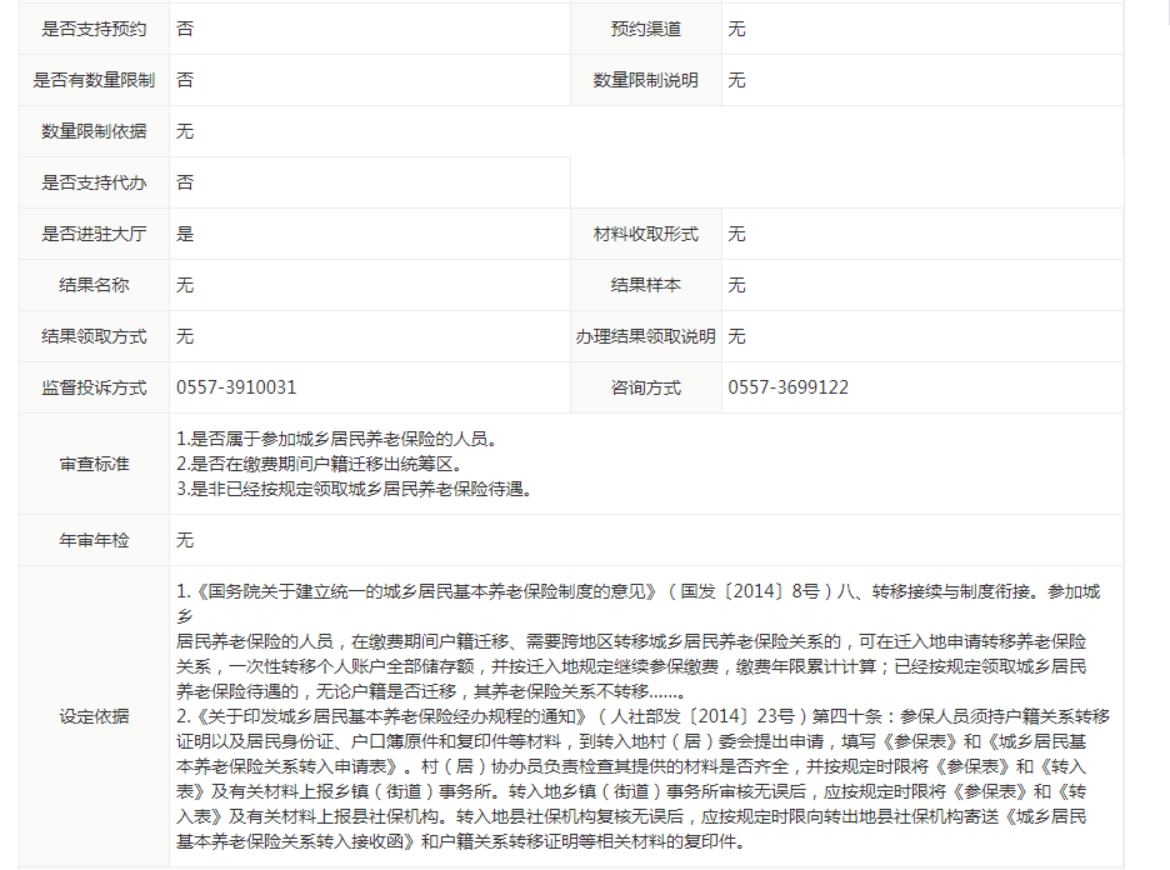The width and height of the screenshot is (1170, 870).
Task: Click the 结果样本 label cell
Action: 645,285
